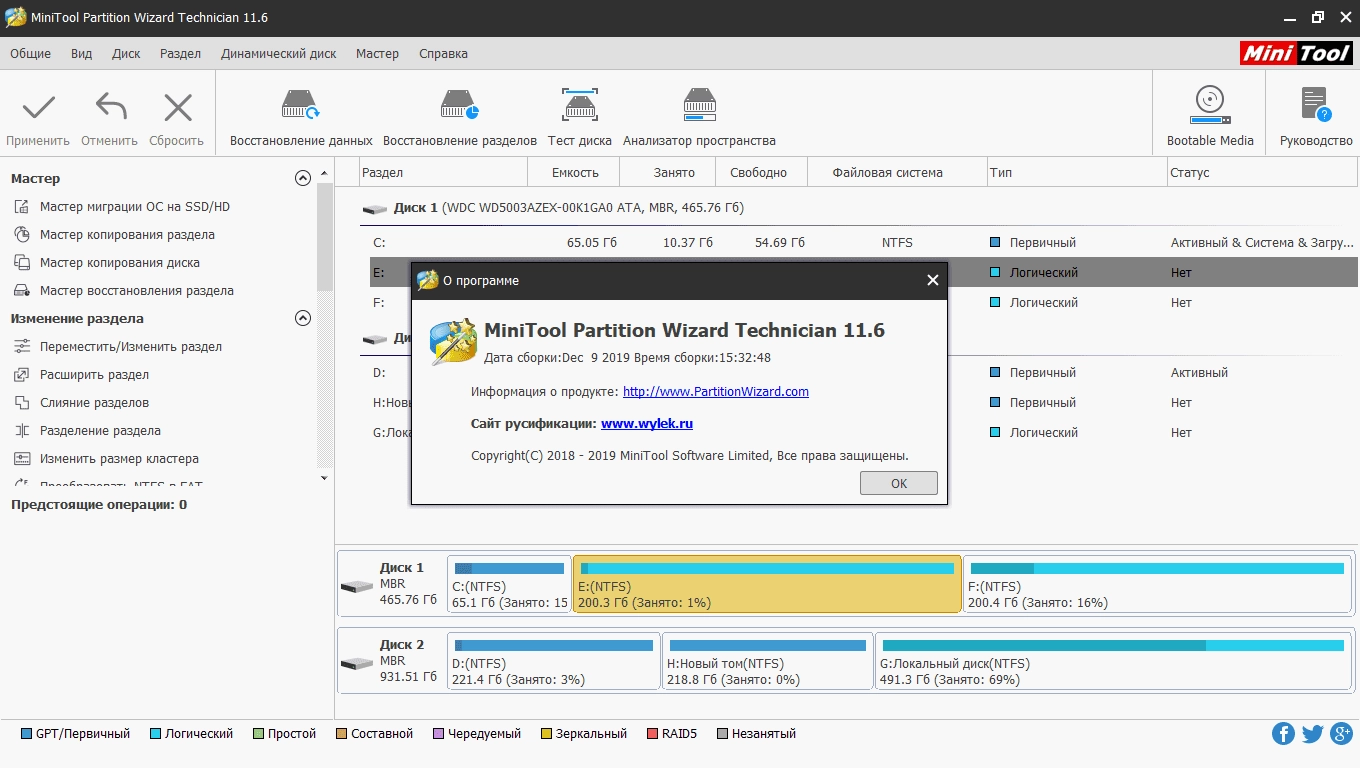This screenshot has width=1360, height=768.
Task: Sort by the Статус column header
Action: (1261, 172)
